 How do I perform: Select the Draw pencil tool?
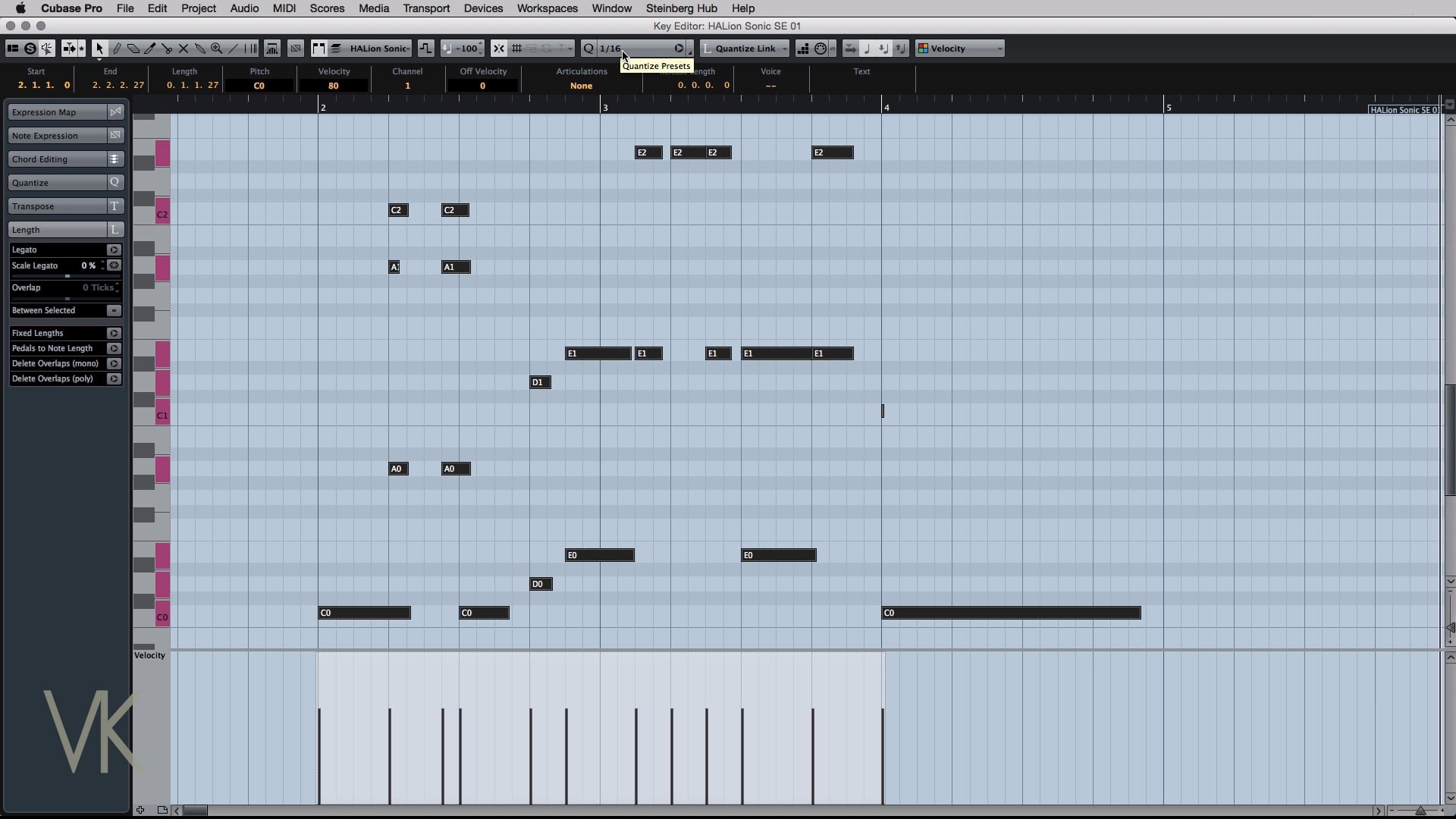coord(117,49)
